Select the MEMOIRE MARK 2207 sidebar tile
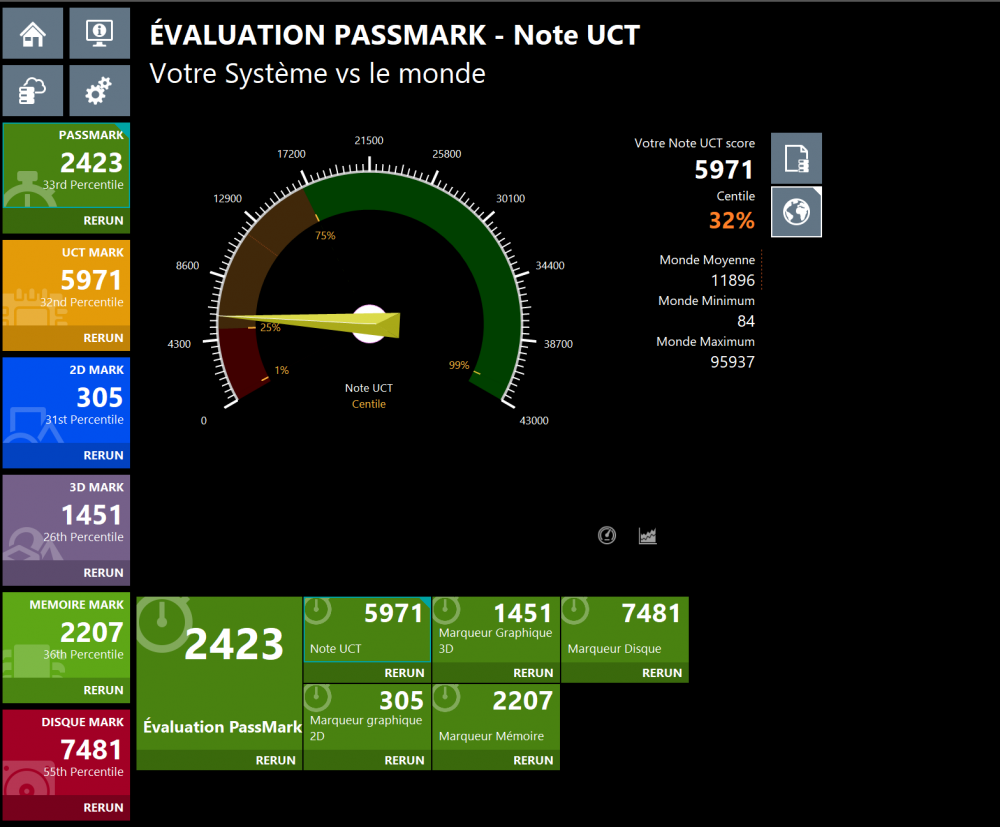 tap(66, 635)
